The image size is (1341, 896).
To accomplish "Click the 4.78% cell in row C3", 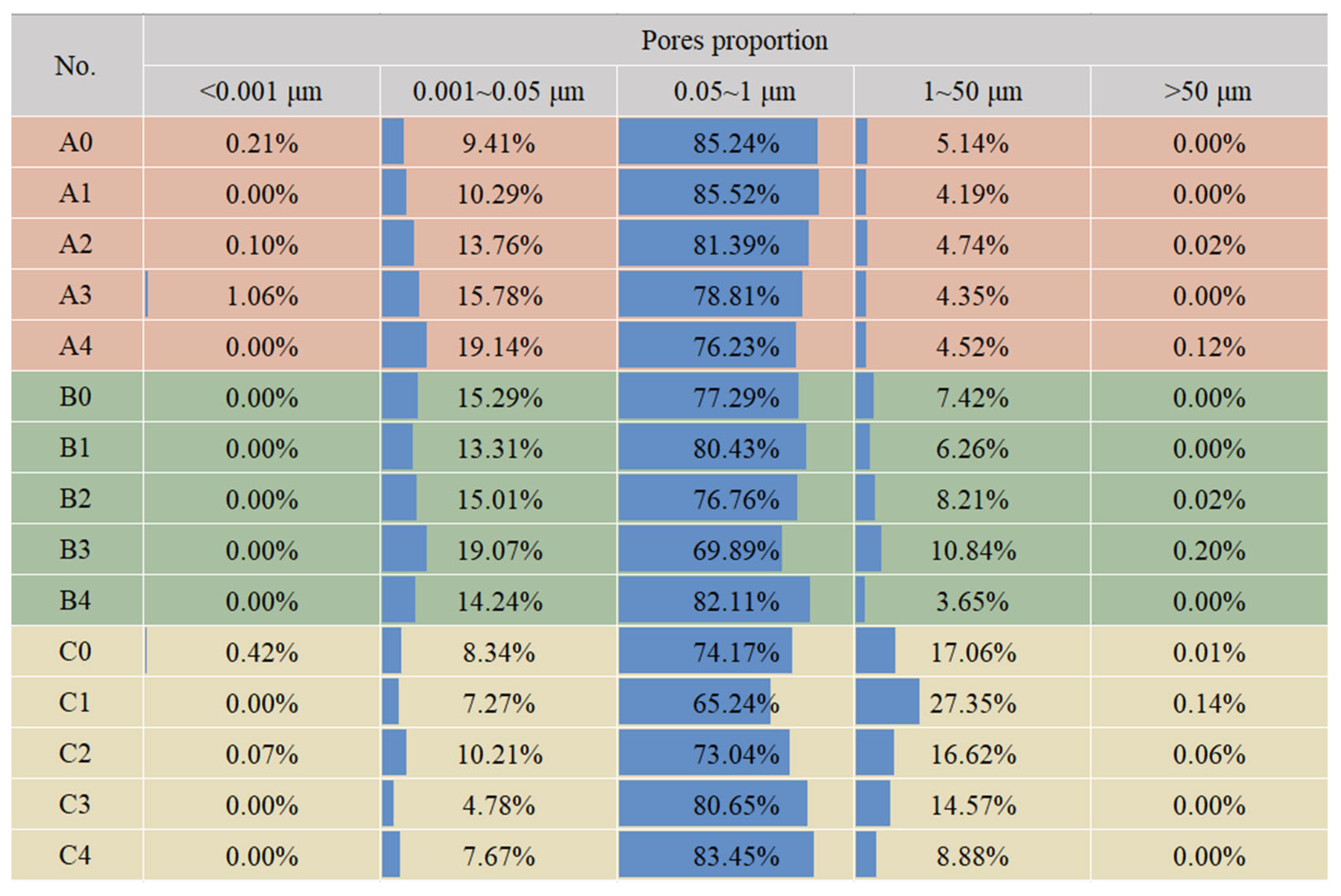I will click(x=499, y=805).
